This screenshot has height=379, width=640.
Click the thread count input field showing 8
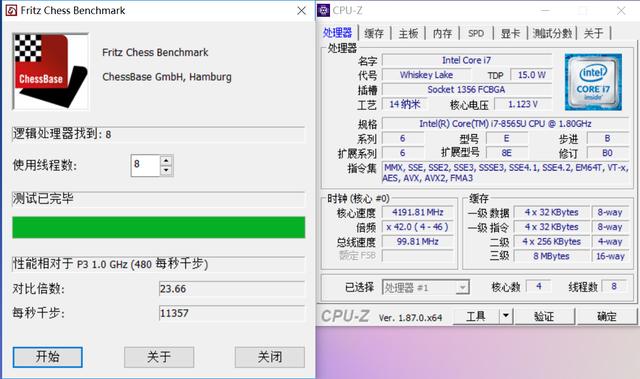coord(145,165)
